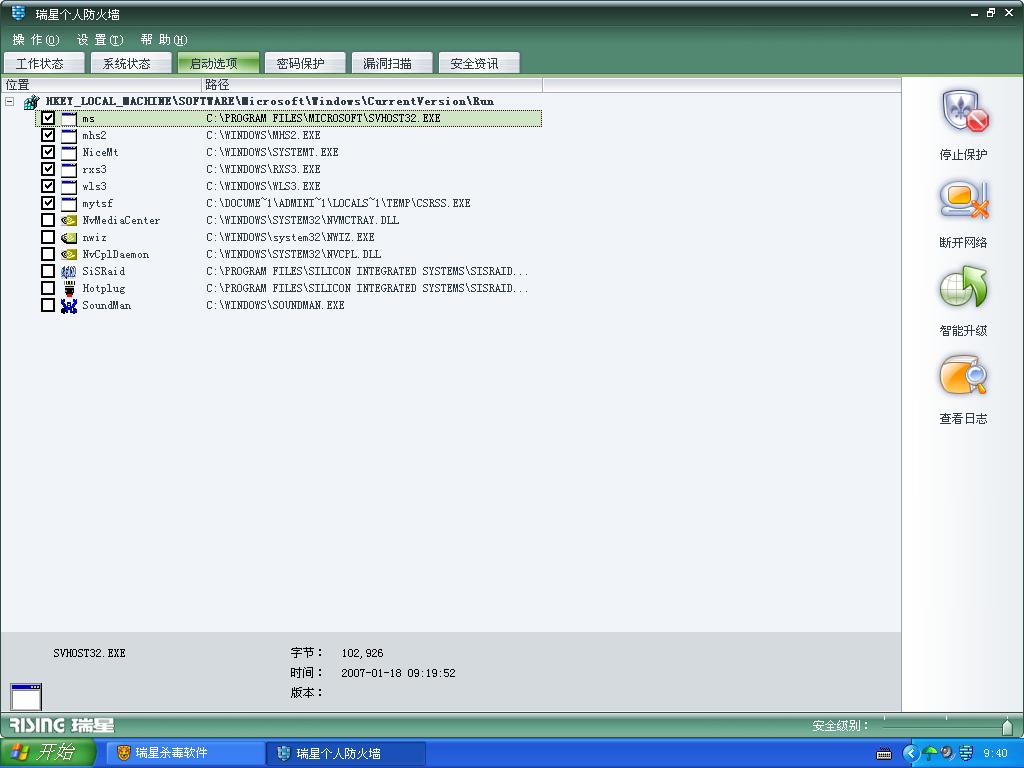Click the window icon next to NiceMt

click(69, 153)
